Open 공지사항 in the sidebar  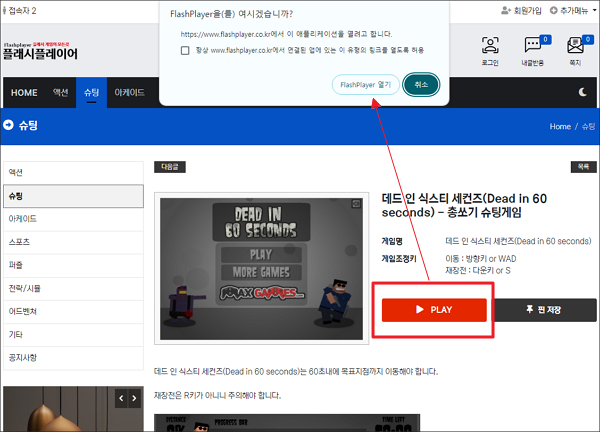pyautogui.click(x=73, y=358)
